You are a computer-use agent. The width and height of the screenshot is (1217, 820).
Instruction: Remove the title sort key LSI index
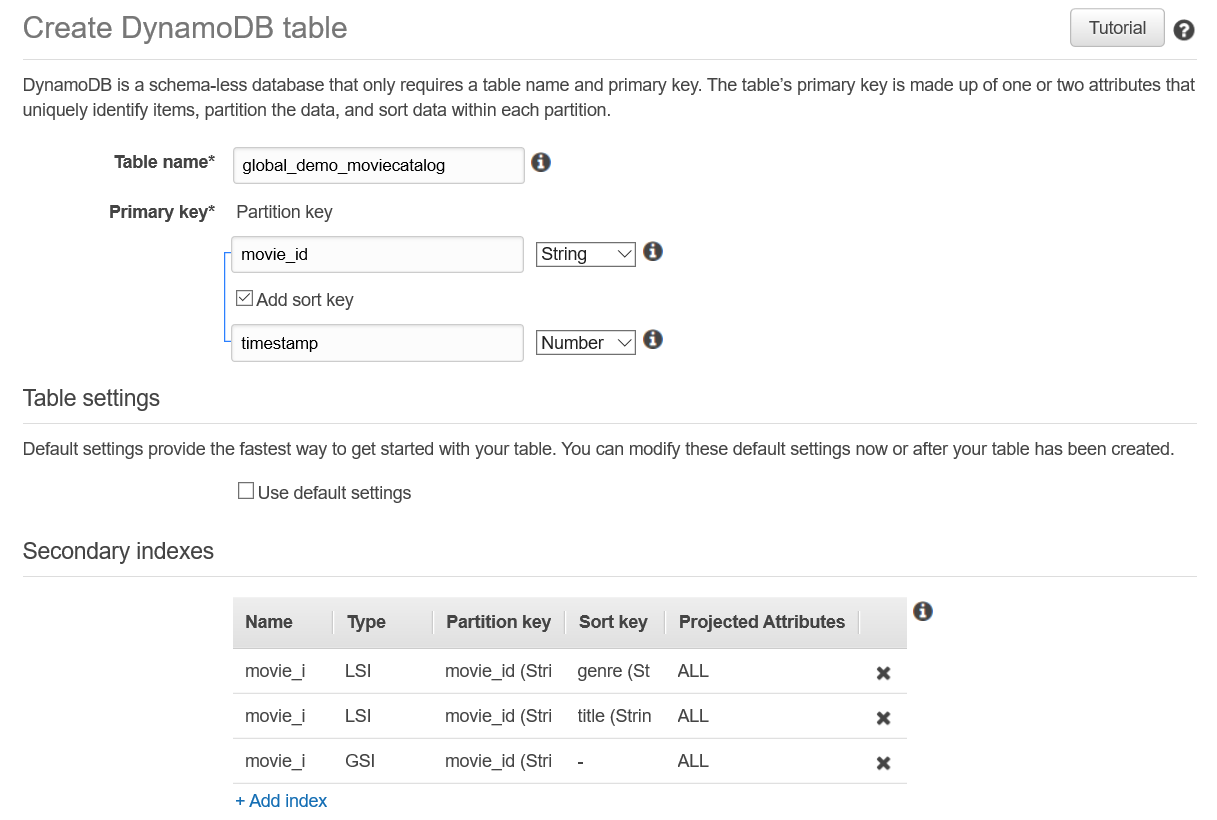(x=883, y=718)
